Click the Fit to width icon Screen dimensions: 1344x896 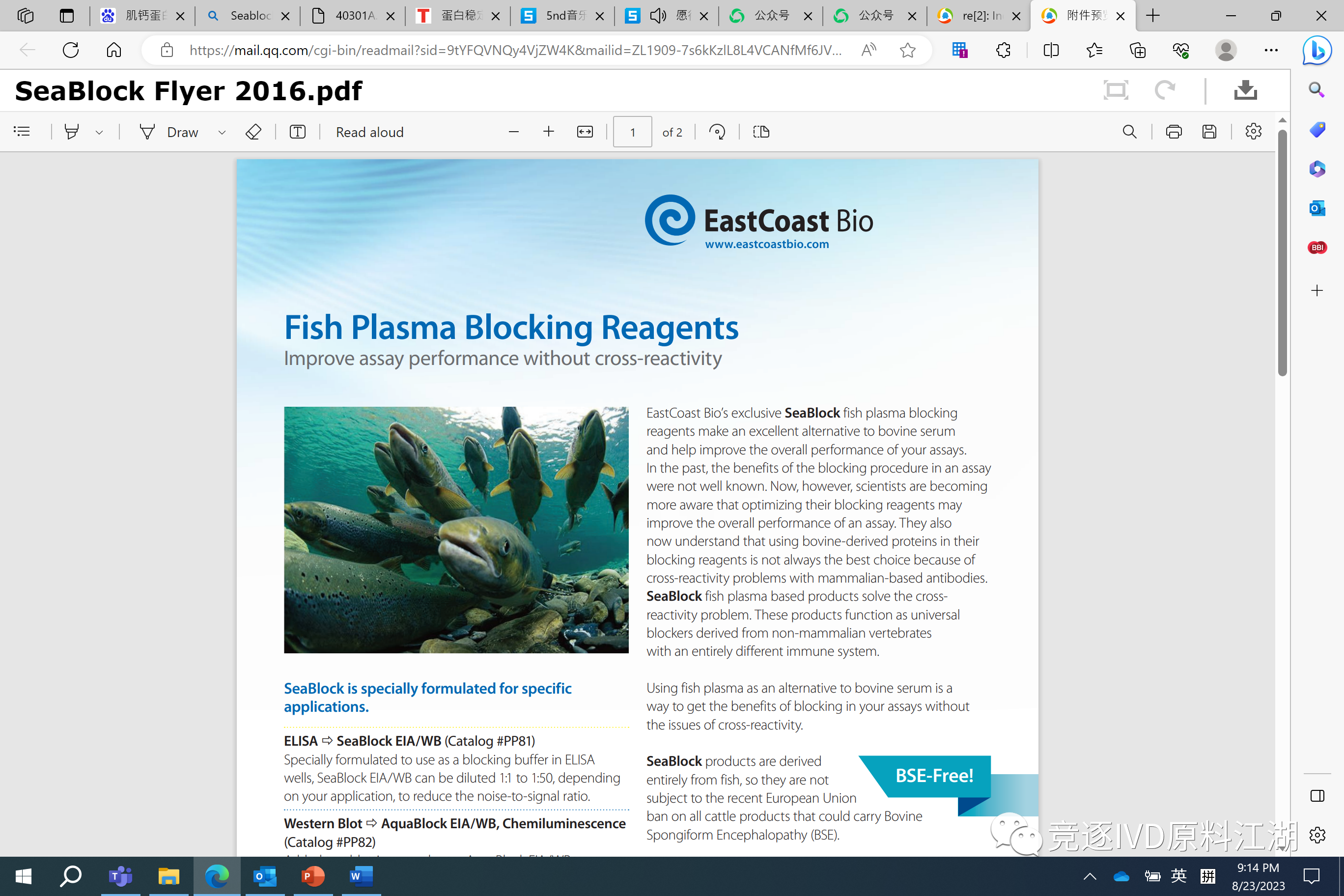click(x=585, y=132)
